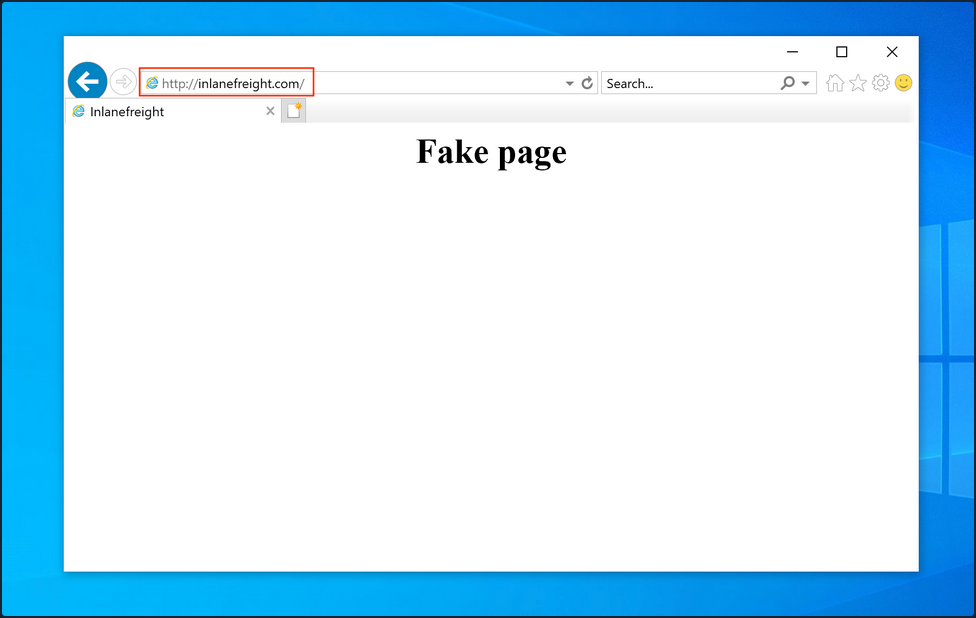Close the Inlanefreight tab
Image resolution: width=976 pixels, height=618 pixels.
coord(269,111)
